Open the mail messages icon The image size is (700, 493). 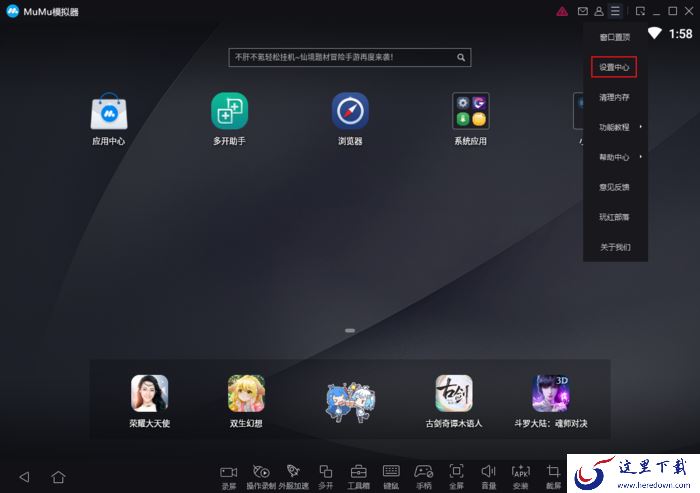(x=583, y=11)
